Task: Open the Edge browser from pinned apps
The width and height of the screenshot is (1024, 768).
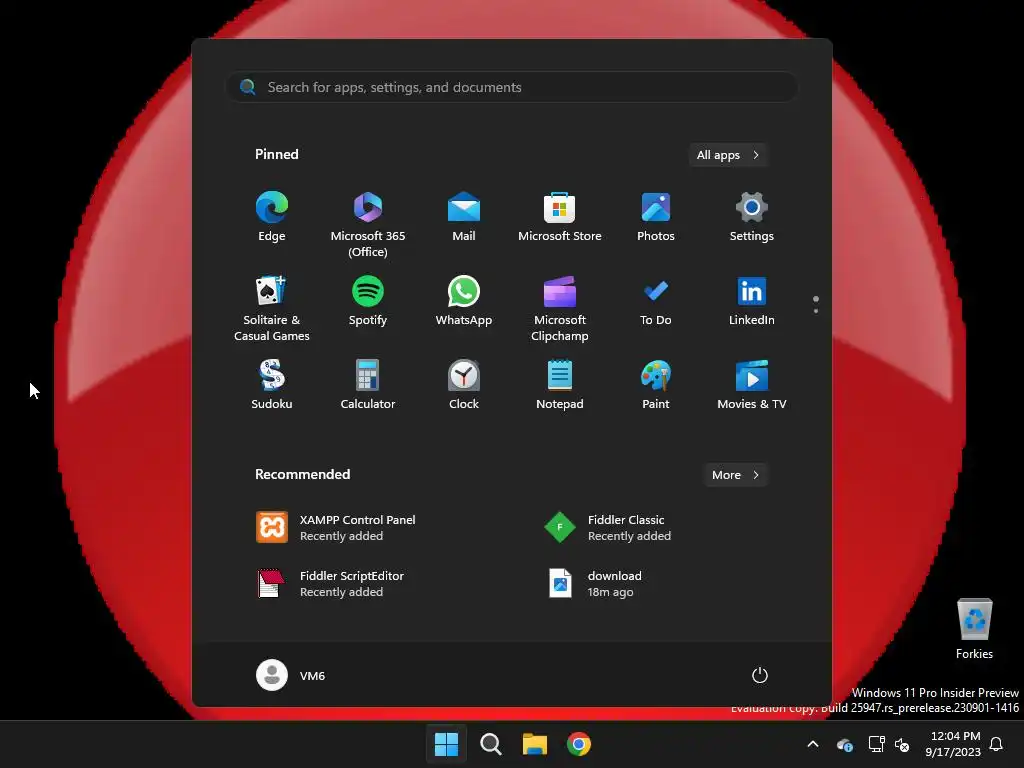Action: pos(272,217)
